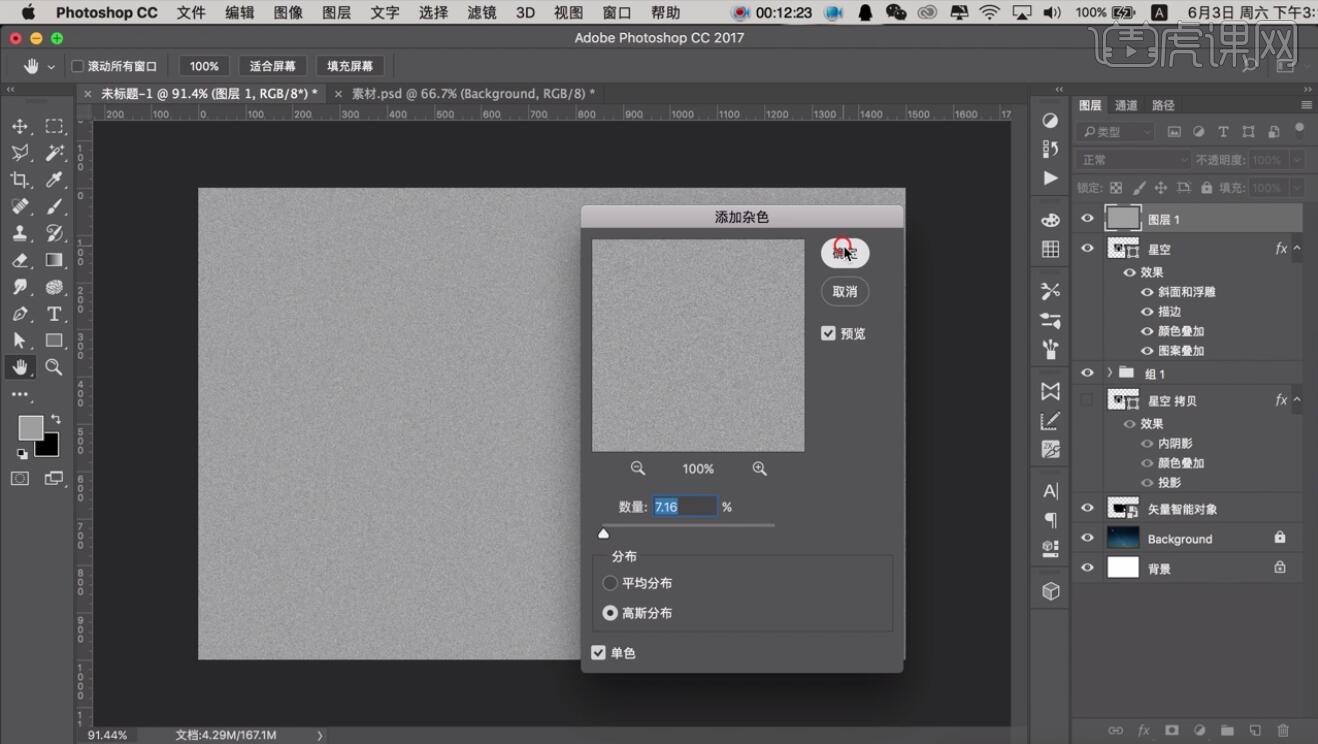Zoom out the Add Noise preview
This screenshot has width=1318, height=744.
tap(638, 468)
